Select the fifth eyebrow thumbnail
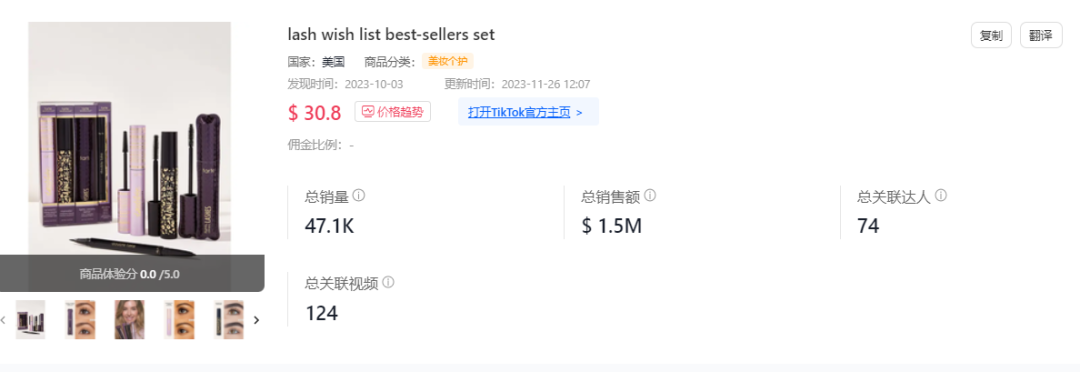Viewport: 1080px width, 372px height. click(x=229, y=320)
